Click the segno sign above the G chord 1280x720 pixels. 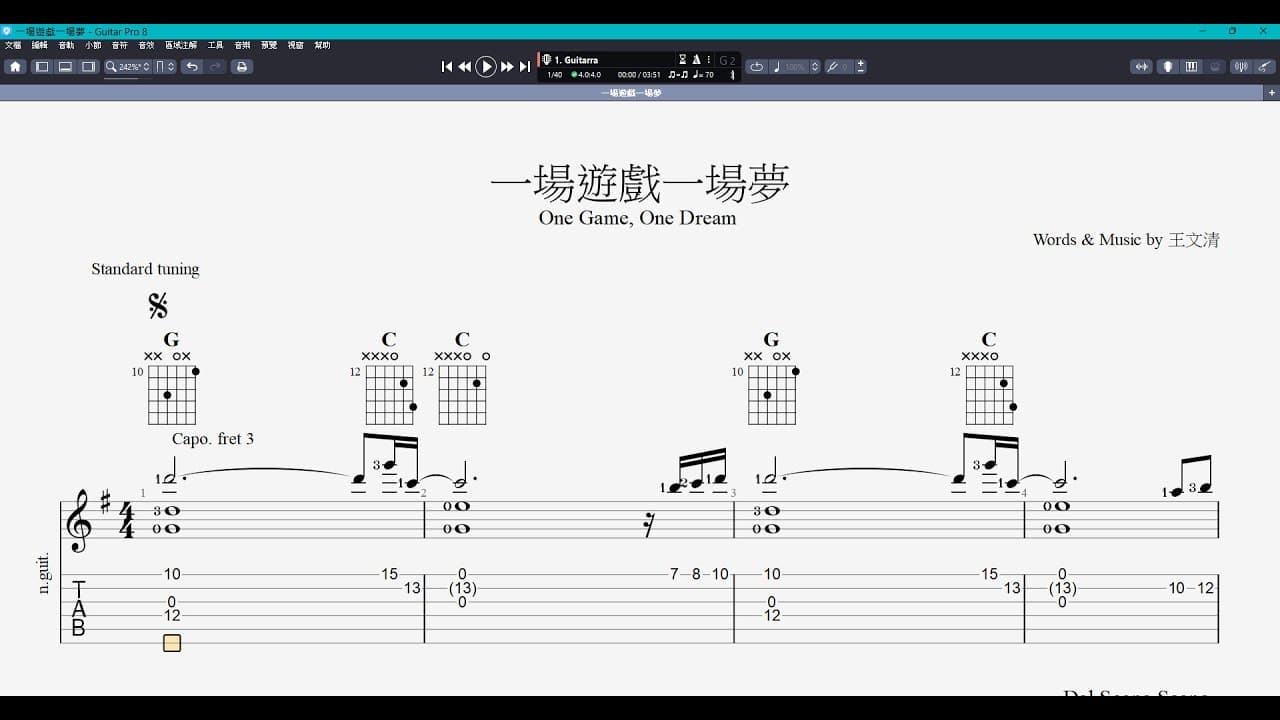coord(158,305)
